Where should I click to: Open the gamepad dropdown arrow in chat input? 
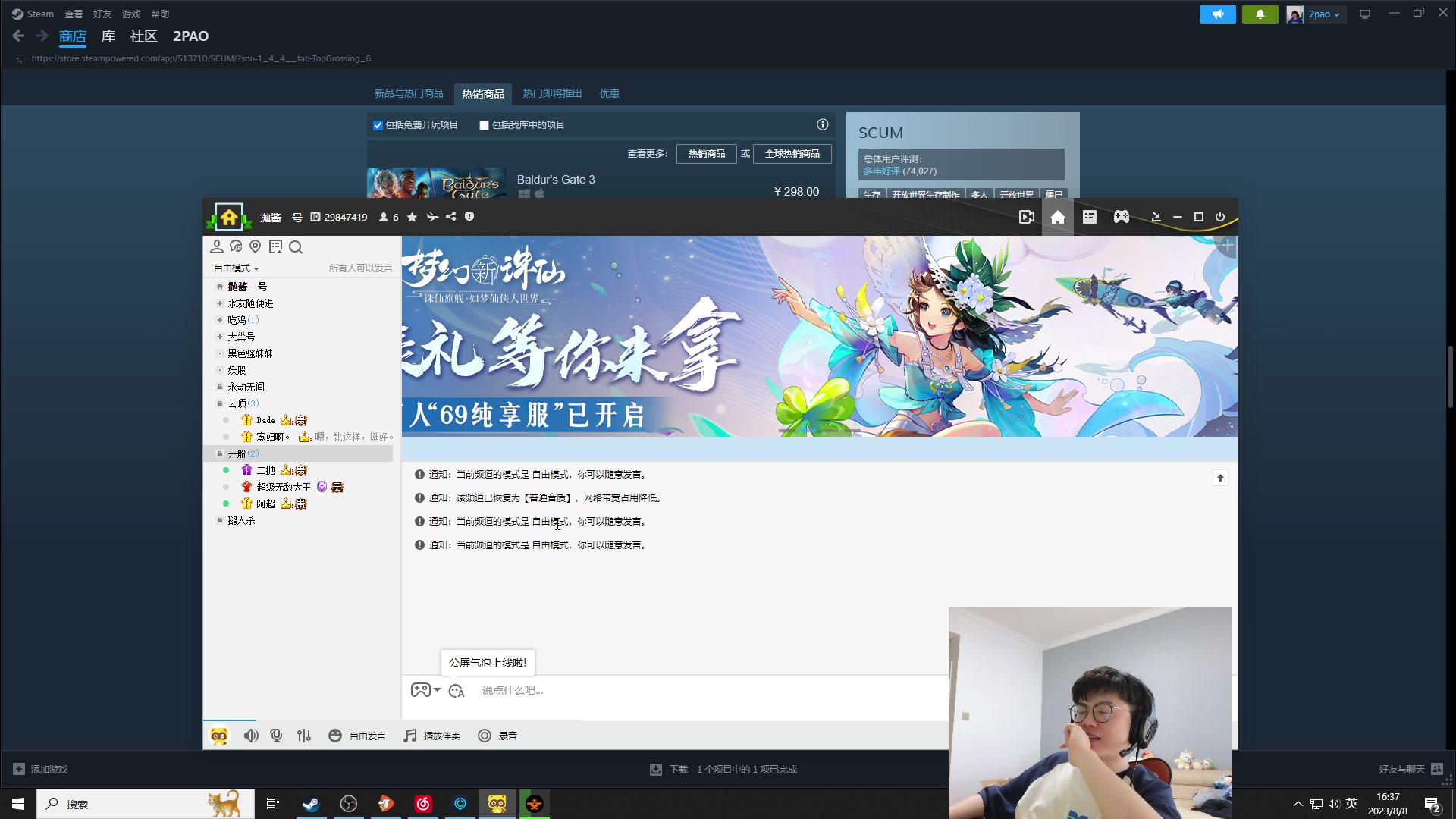coord(437,689)
